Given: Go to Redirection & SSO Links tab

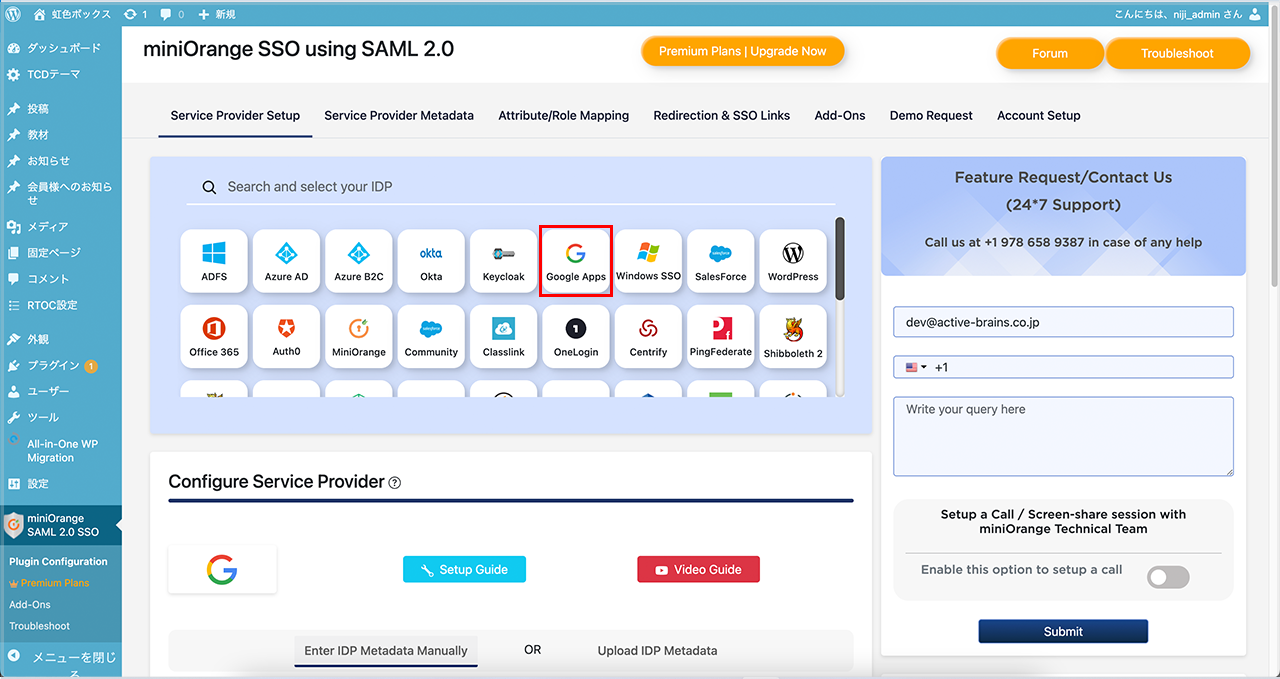Looking at the screenshot, I should pos(722,115).
